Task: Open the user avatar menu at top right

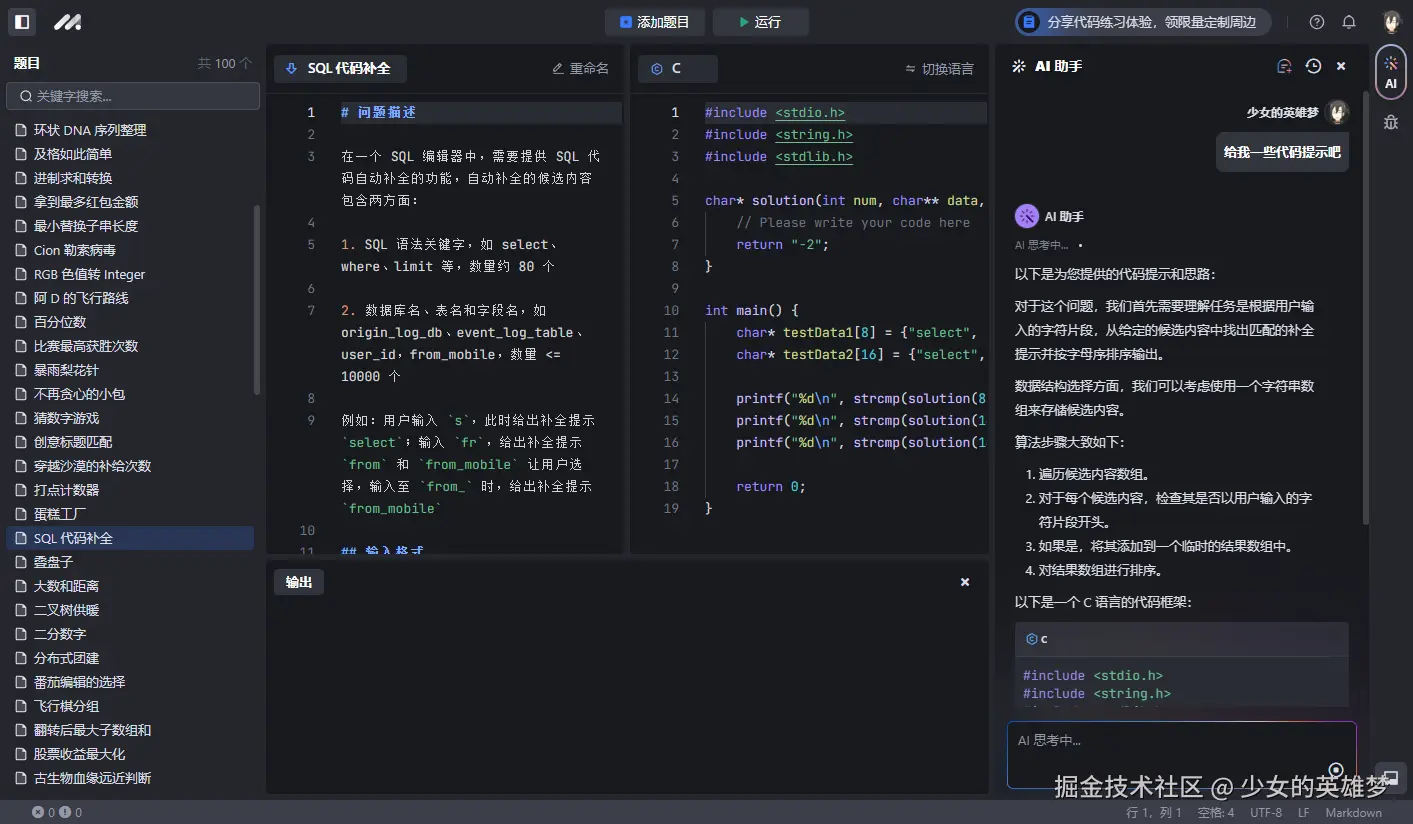Action: [1391, 22]
